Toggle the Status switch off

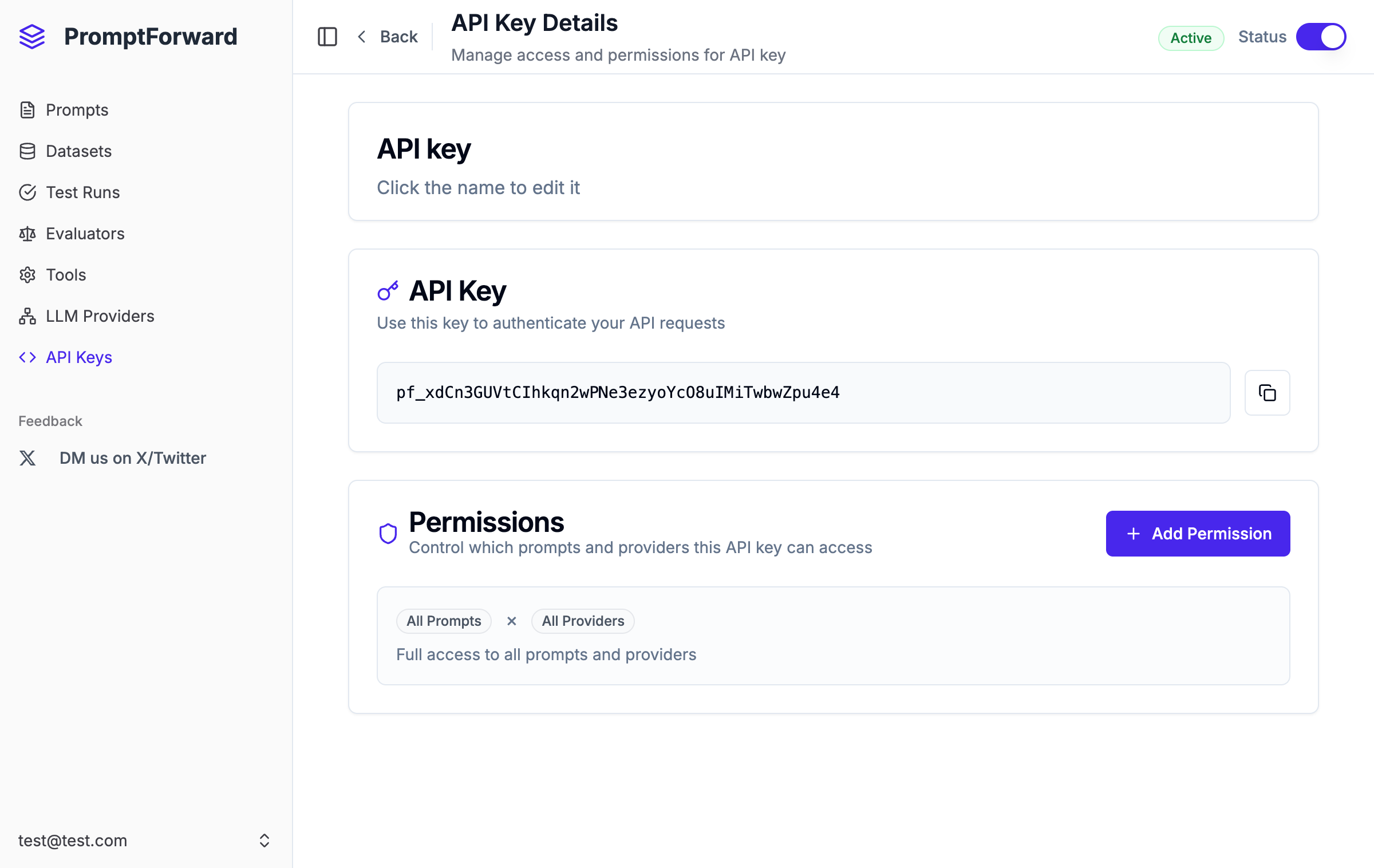[1321, 36]
